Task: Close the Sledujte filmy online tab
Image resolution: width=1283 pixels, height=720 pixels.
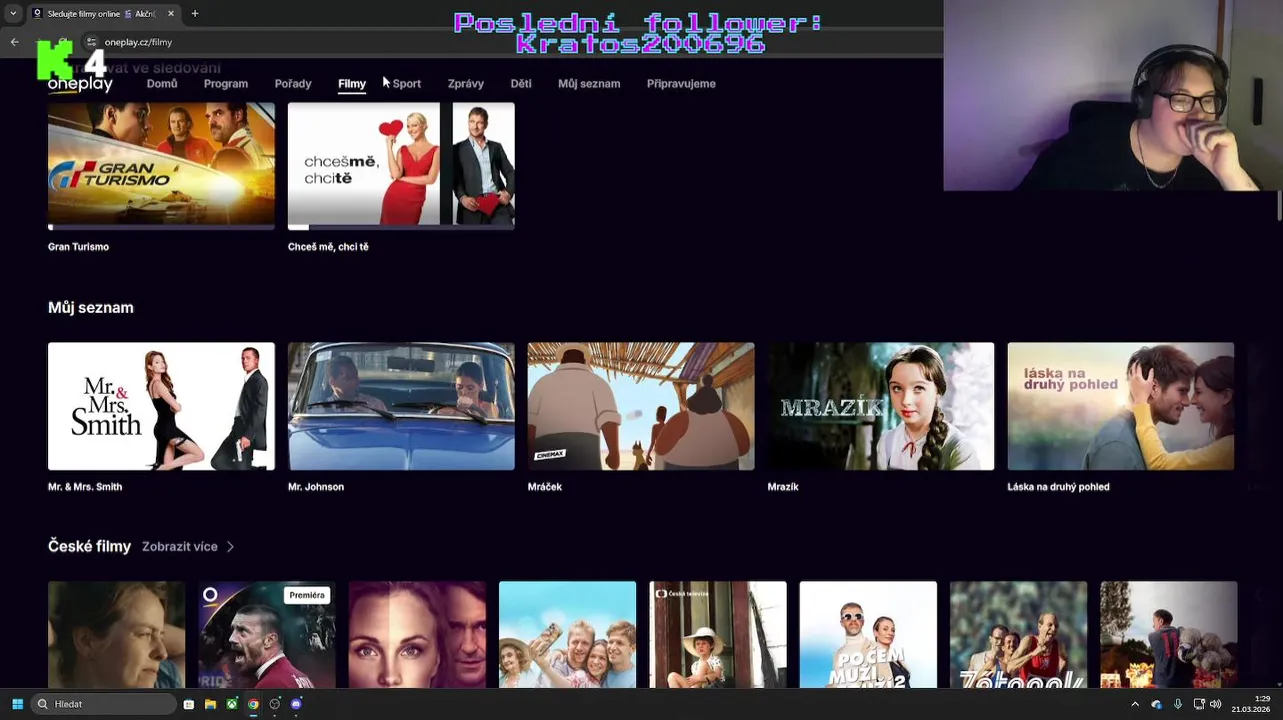Action: tap(171, 13)
